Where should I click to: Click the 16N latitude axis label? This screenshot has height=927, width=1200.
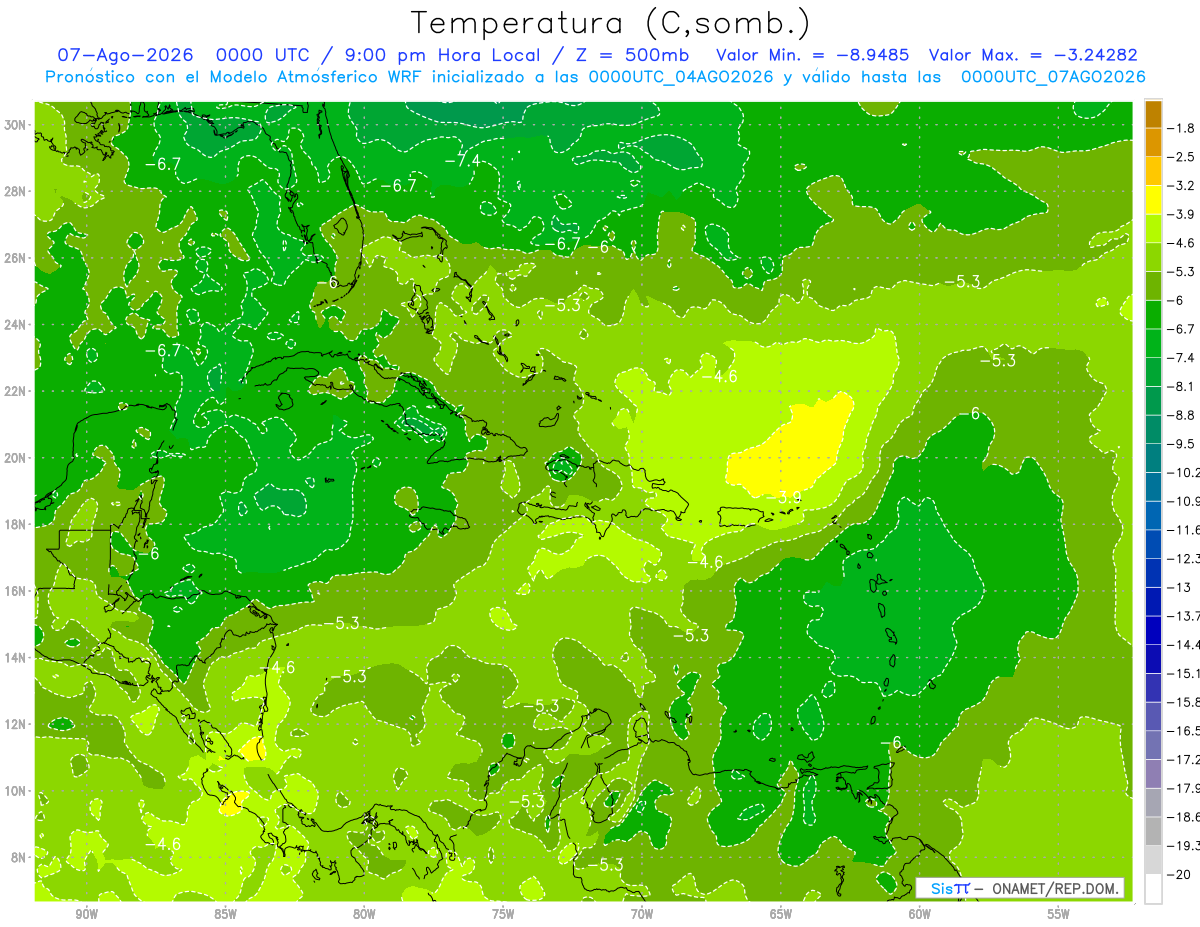click(17, 591)
